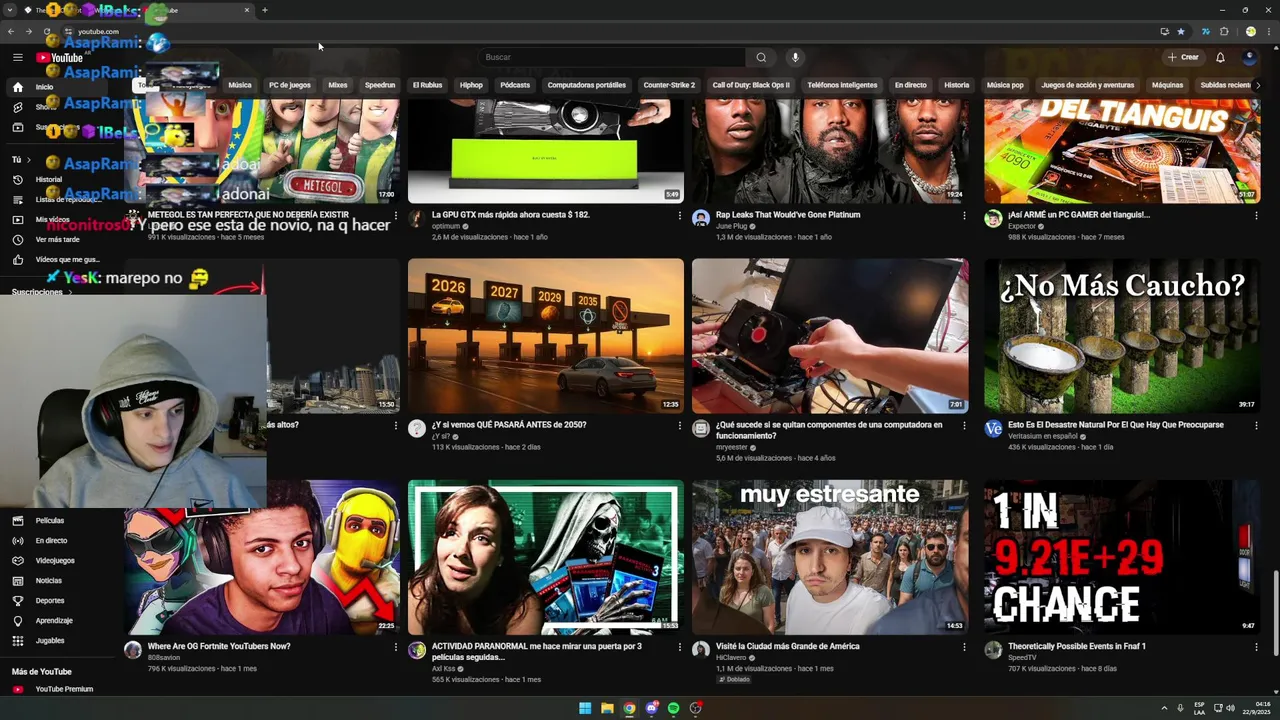
Task: Open options for Rap Leaks video
Action: click(964, 215)
